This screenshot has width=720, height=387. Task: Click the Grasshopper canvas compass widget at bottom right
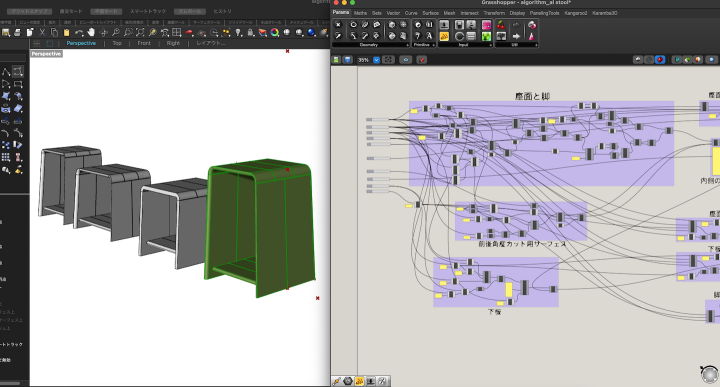tap(710, 374)
